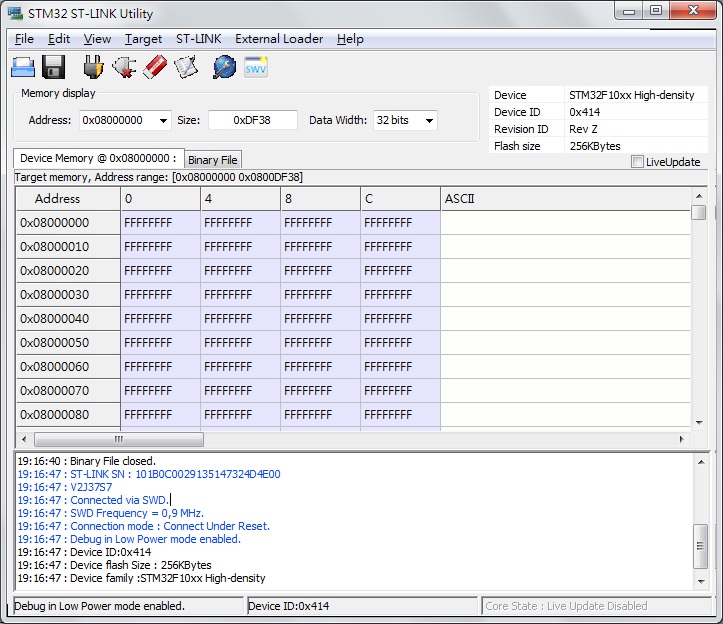Click FFFFFFFF cell in column 8 of row 0x08000050
The width and height of the screenshot is (723, 624).
[320, 343]
